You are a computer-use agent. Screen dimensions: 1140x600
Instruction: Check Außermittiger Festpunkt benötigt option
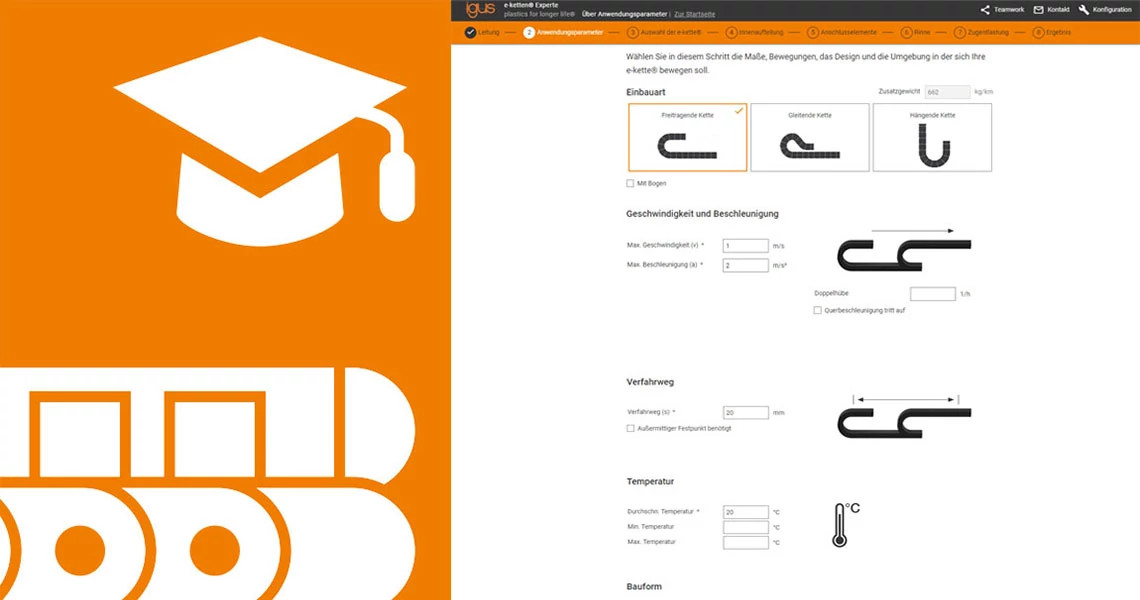click(x=630, y=428)
